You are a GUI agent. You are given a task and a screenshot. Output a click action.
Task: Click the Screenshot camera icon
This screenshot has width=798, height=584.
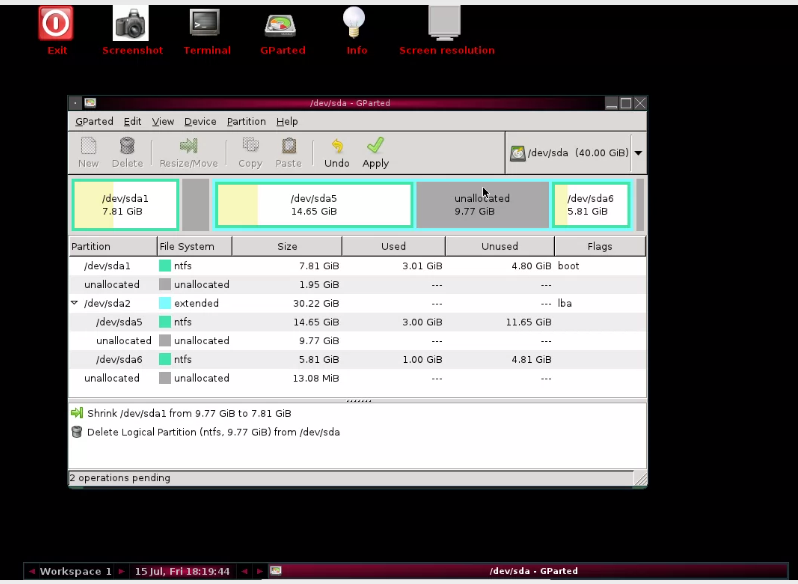131,23
